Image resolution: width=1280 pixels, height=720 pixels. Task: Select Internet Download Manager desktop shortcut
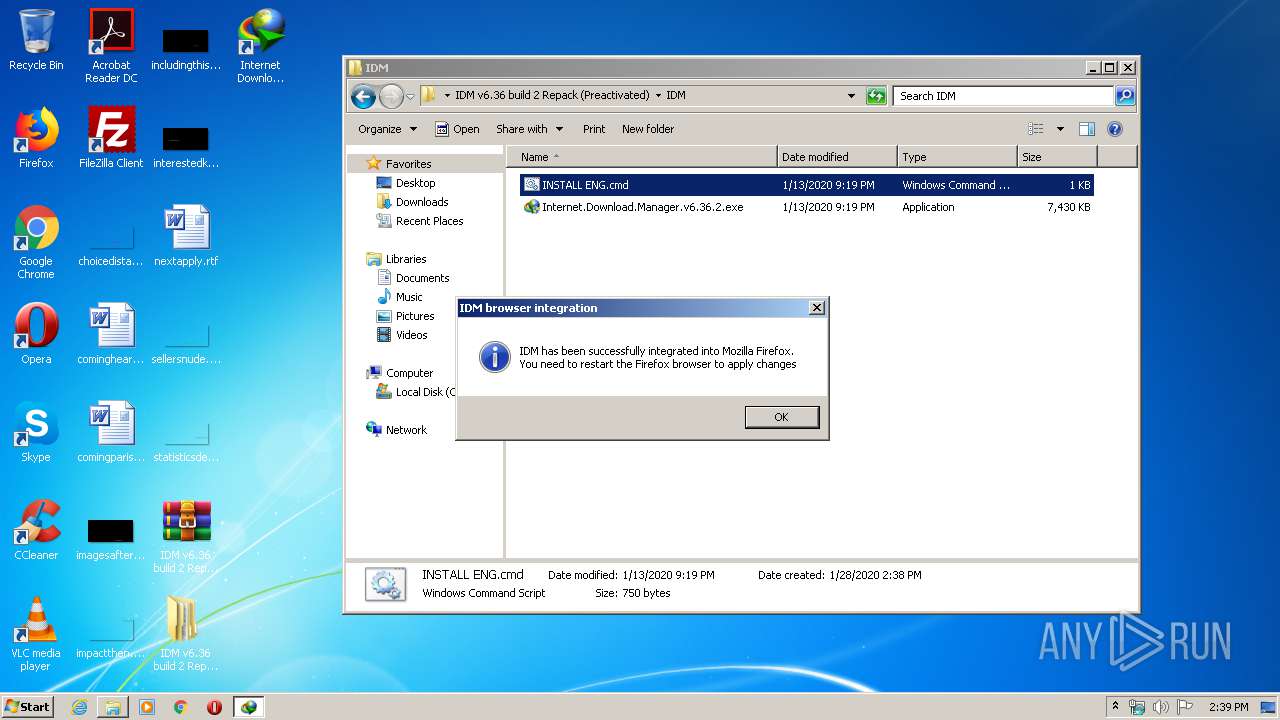click(260, 46)
